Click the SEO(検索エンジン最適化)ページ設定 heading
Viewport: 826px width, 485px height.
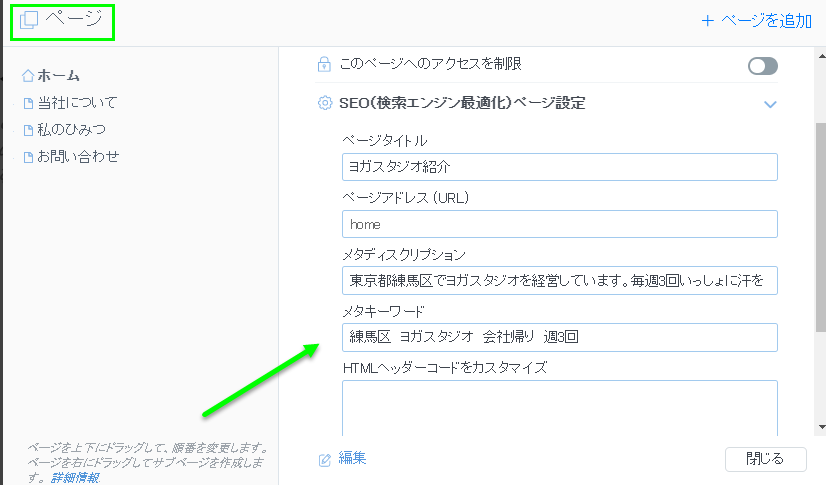[x=462, y=103]
